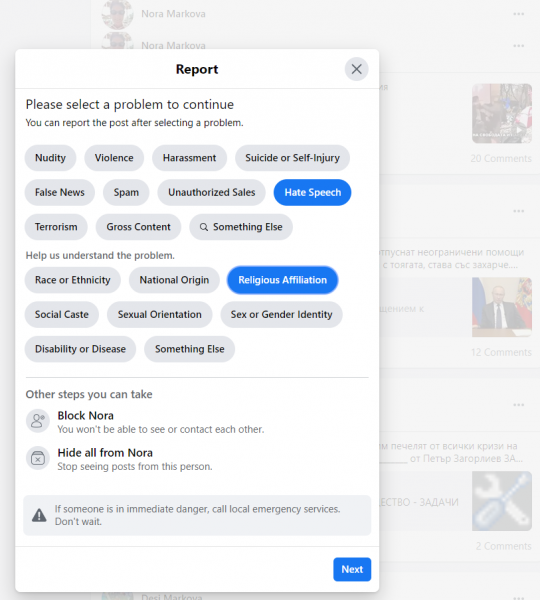The width and height of the screenshot is (540, 600).
Task: Click the magnifier icon in Something Else chip
Action: click(x=204, y=227)
